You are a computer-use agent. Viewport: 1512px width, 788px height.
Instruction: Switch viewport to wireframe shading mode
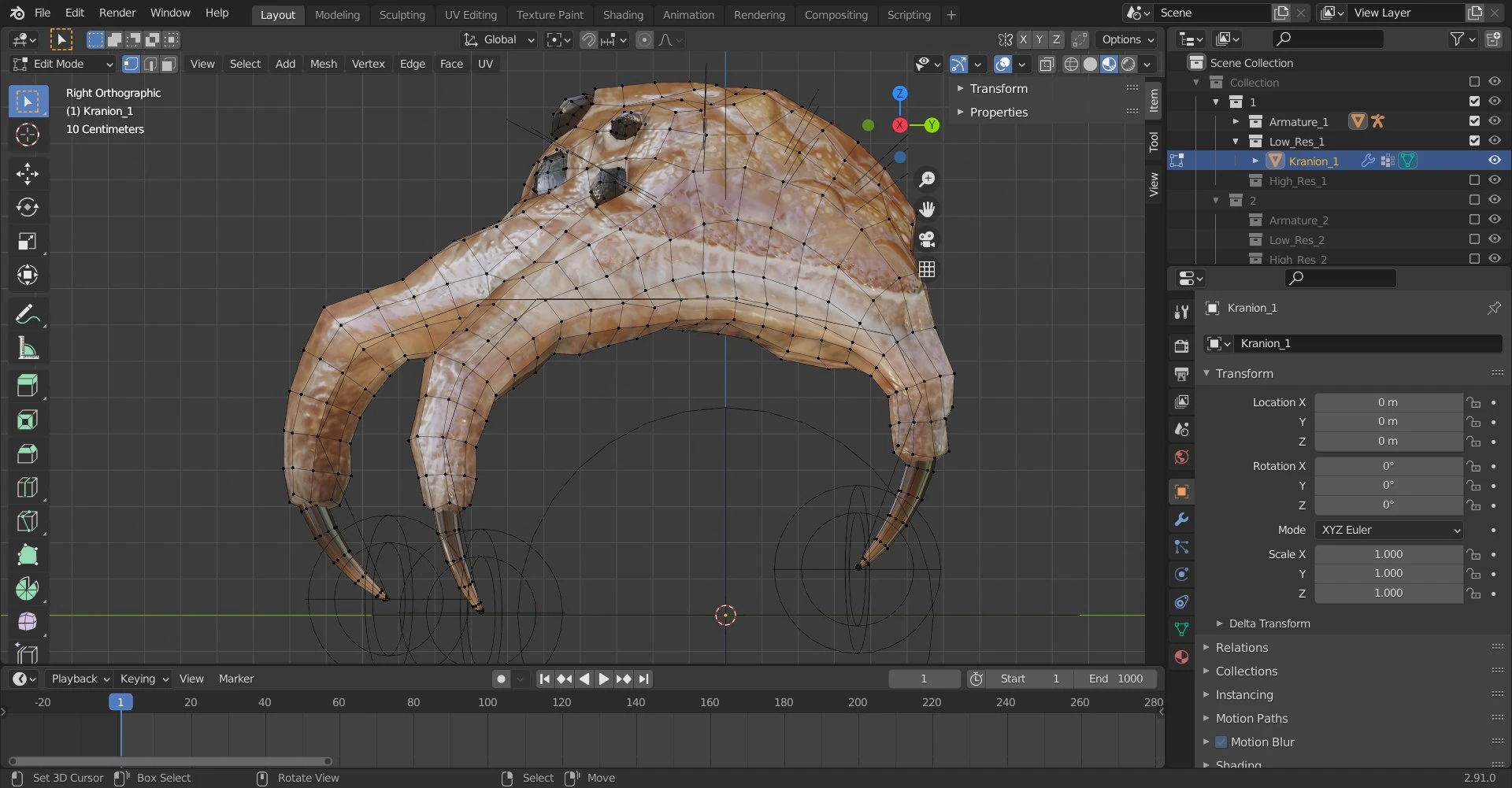[1071, 64]
